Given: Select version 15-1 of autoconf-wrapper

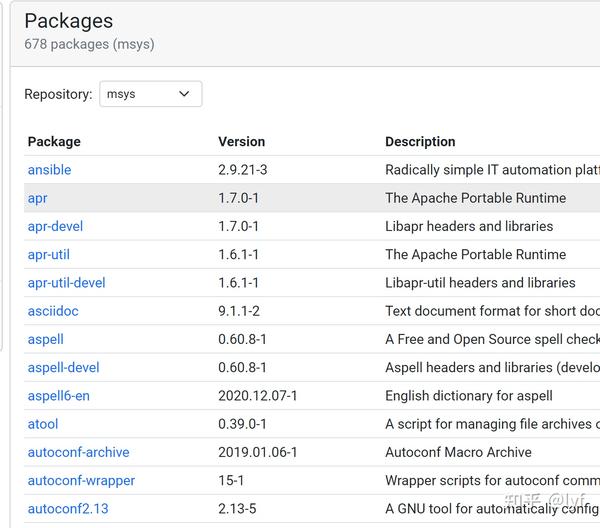Looking at the screenshot, I should pyautogui.click(x=231, y=481).
